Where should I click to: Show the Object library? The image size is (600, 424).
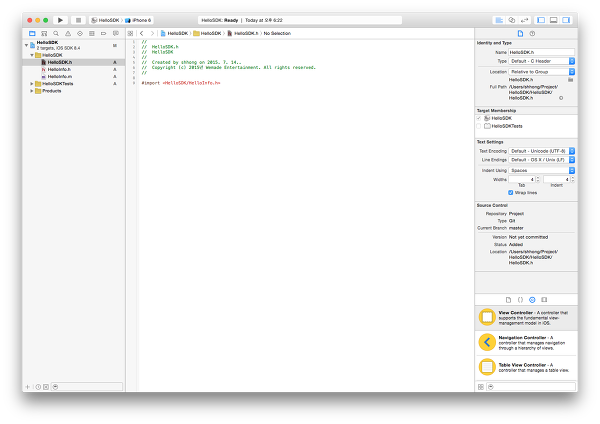[532, 300]
